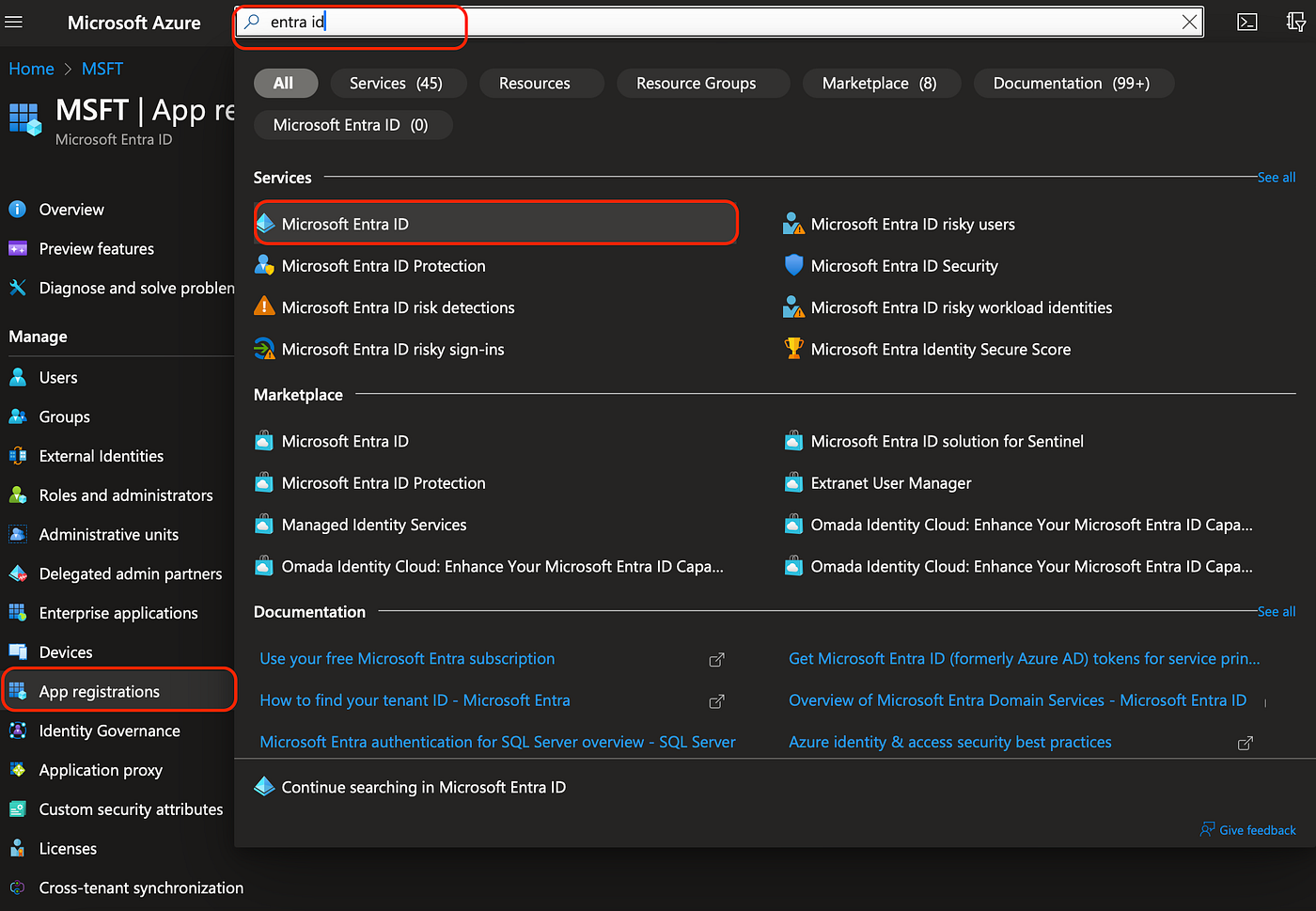Click the Preview features icon

(x=17, y=248)
